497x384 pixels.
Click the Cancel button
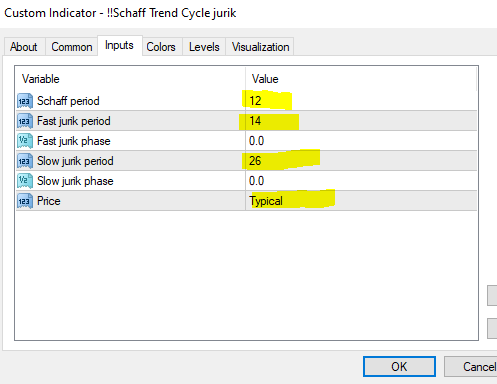point(471,367)
